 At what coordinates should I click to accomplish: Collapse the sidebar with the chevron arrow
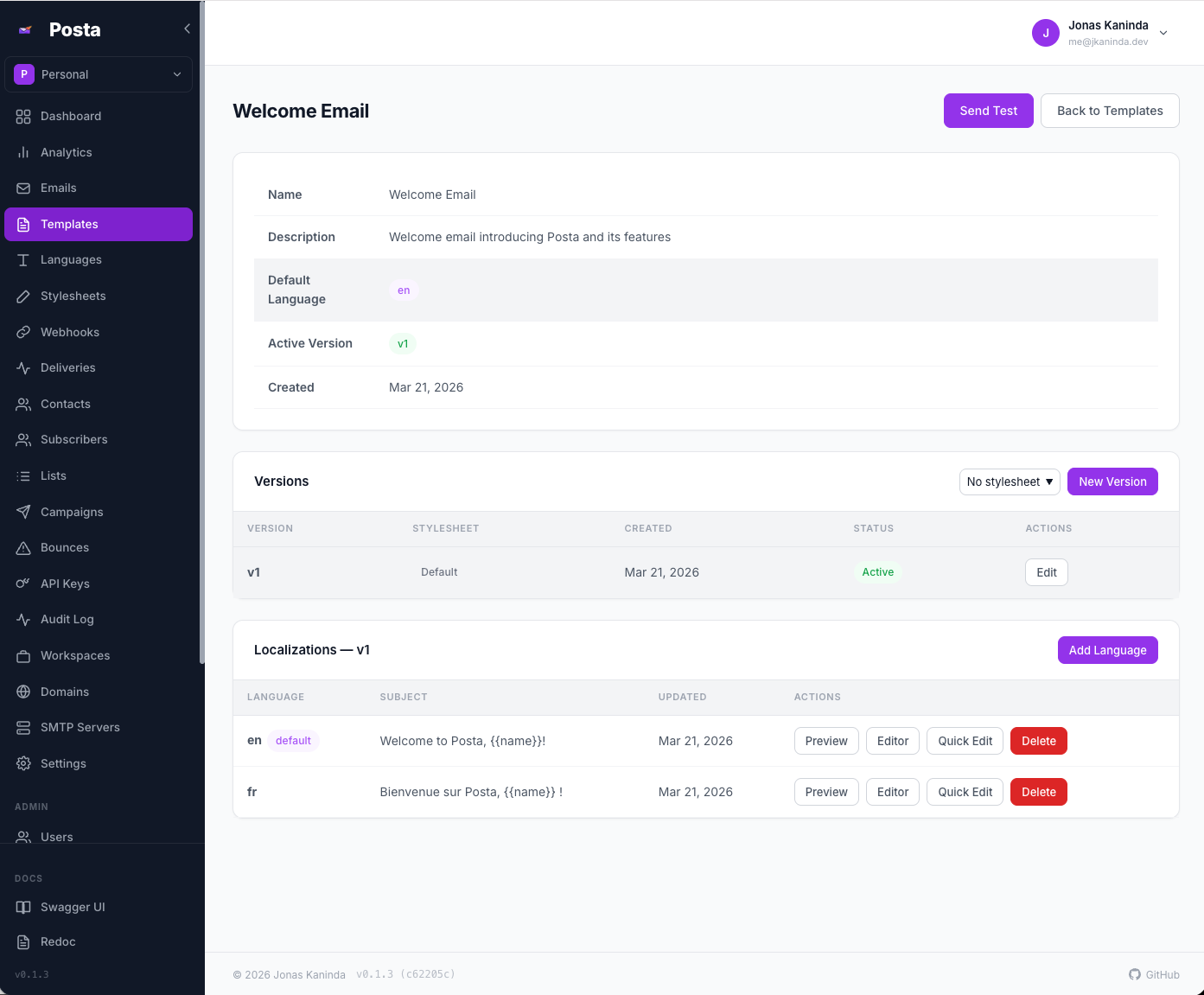click(x=187, y=29)
